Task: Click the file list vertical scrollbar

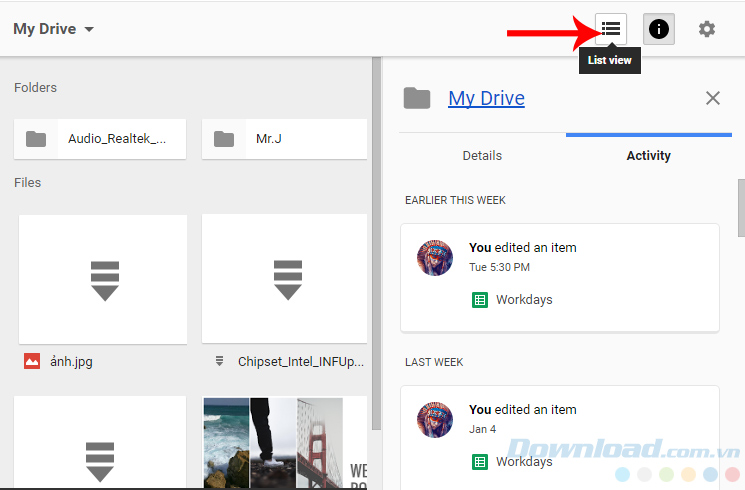Action: coord(376,243)
